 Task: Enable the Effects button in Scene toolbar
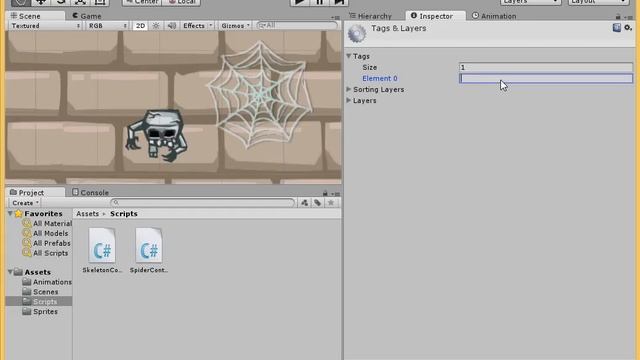[x=194, y=25]
